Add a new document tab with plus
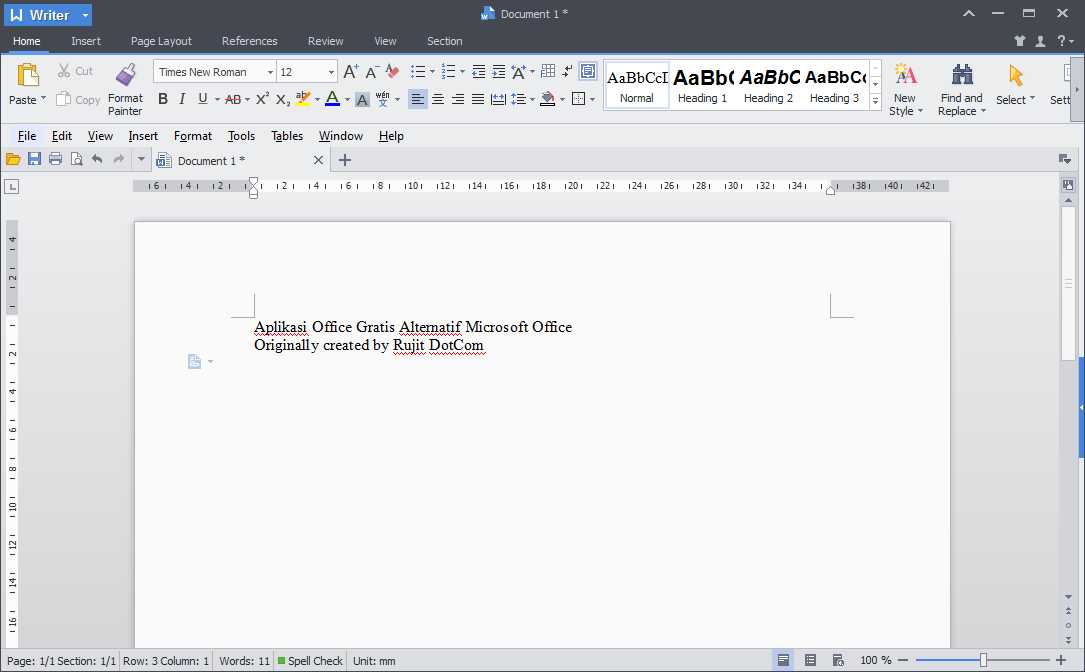 345,160
